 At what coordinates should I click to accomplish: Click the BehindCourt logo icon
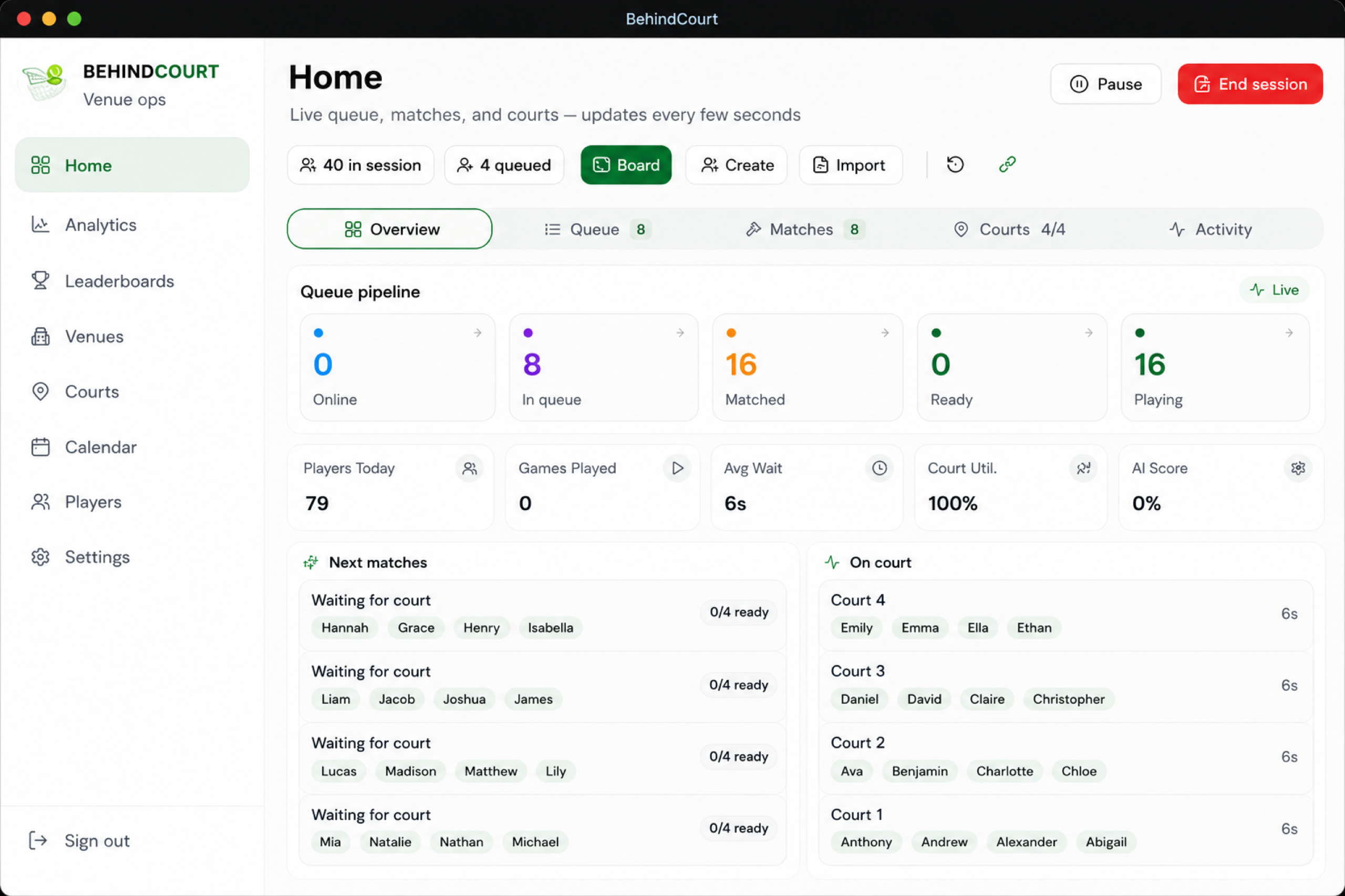point(44,84)
